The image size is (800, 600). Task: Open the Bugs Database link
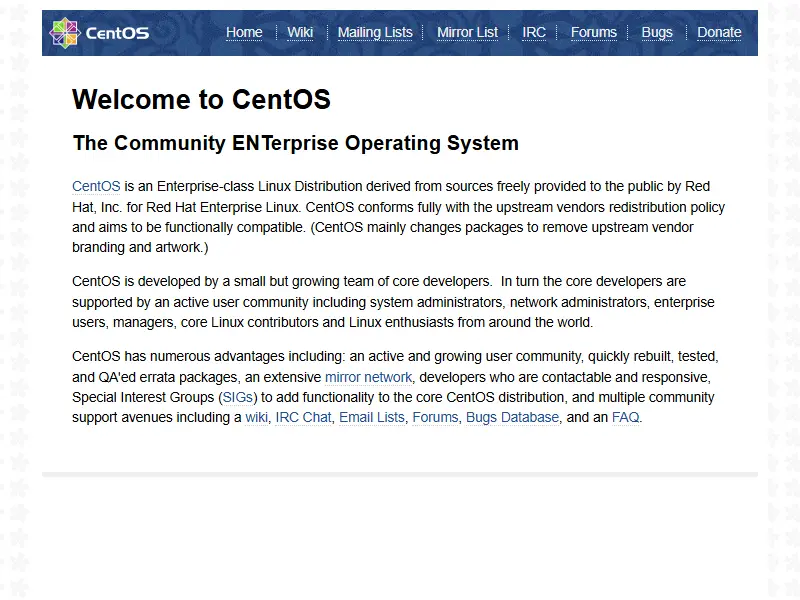point(512,417)
